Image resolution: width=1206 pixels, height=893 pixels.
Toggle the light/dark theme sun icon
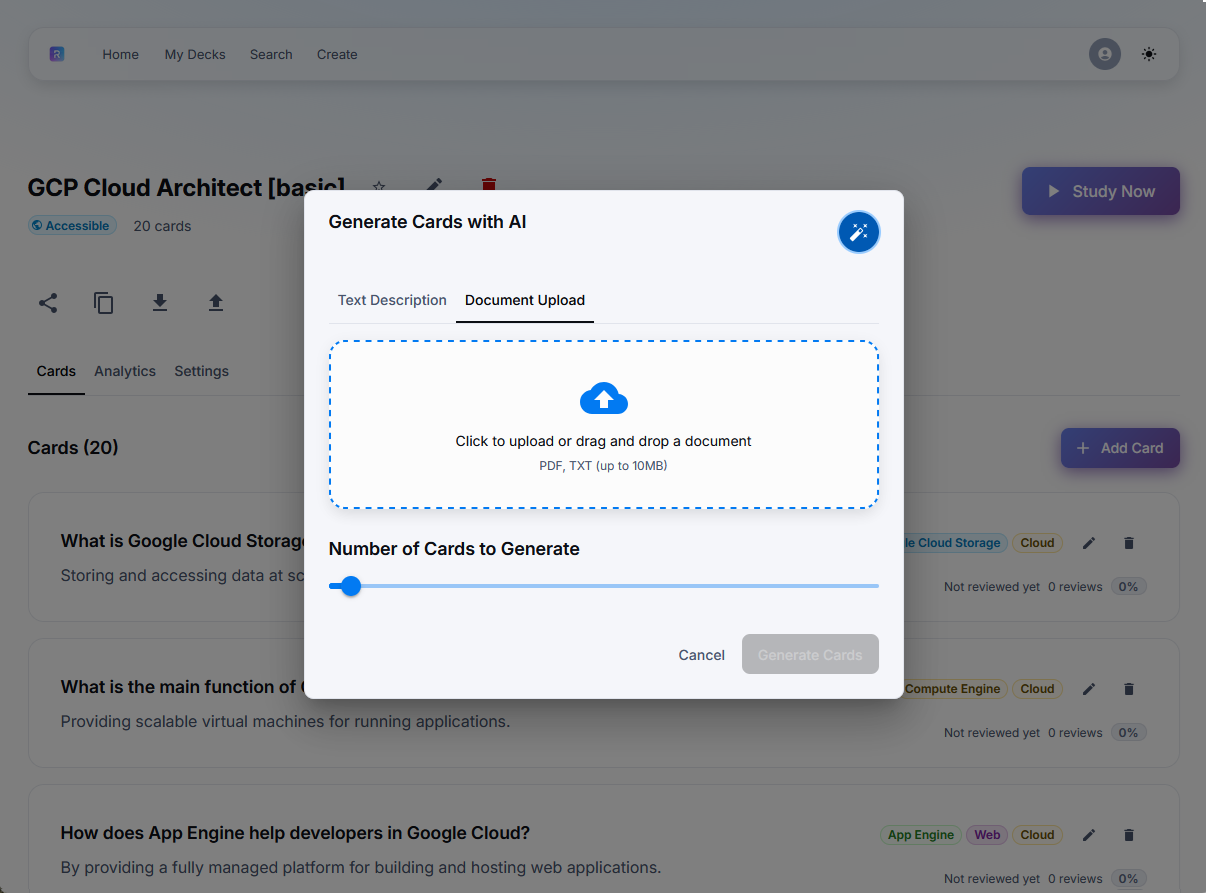click(x=1149, y=54)
